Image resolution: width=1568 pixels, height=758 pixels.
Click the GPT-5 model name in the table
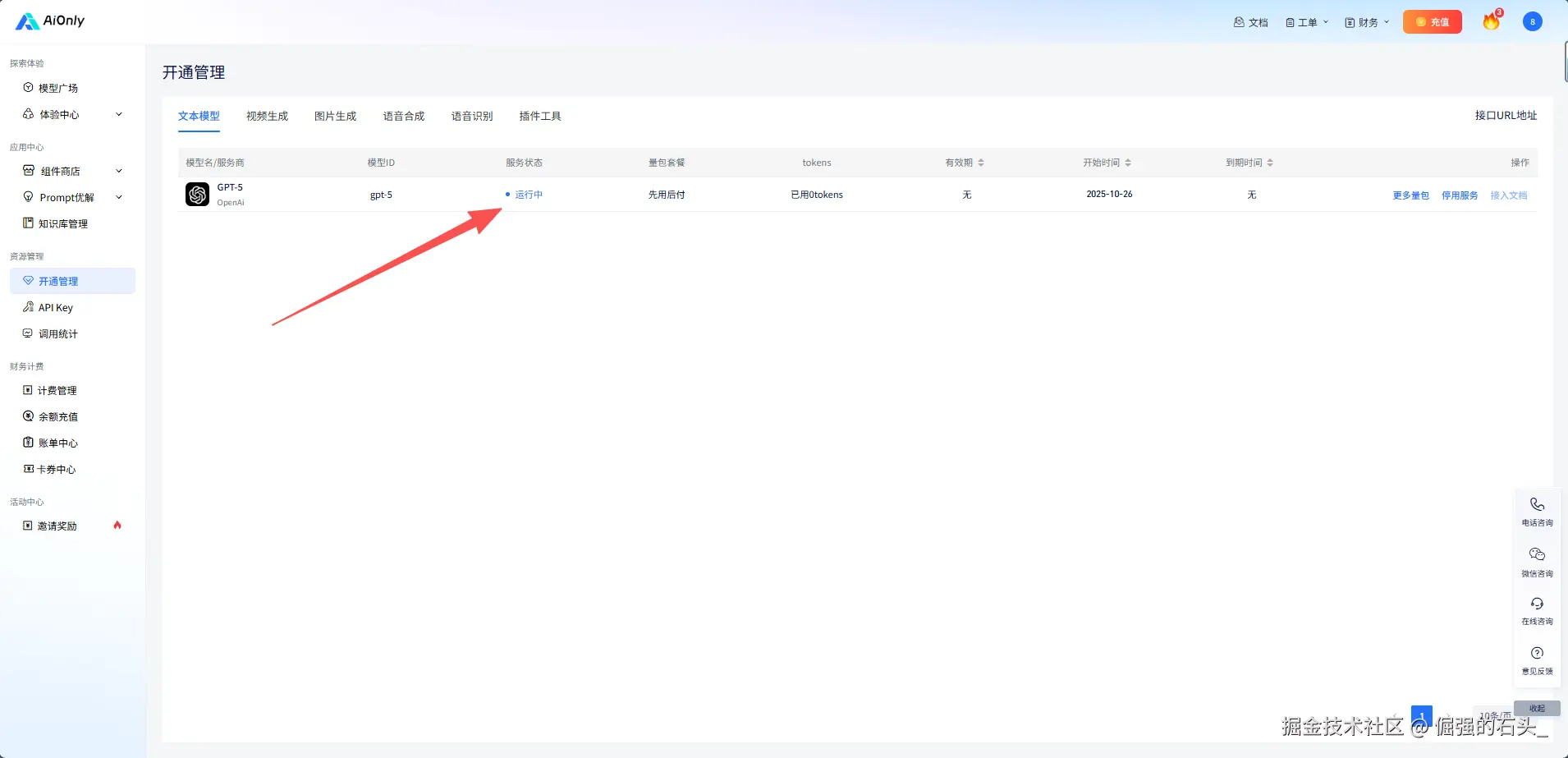230,187
